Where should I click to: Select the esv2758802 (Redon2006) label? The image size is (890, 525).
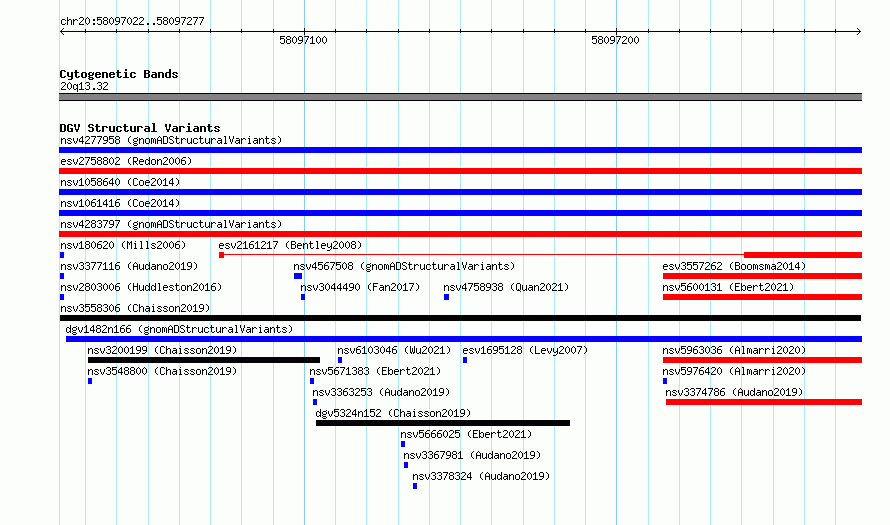(x=126, y=161)
